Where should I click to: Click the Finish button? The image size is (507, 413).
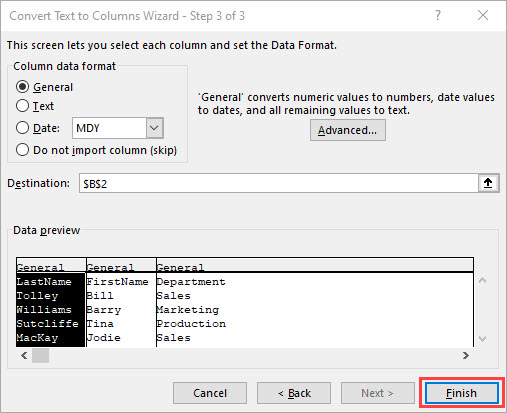[462, 393]
